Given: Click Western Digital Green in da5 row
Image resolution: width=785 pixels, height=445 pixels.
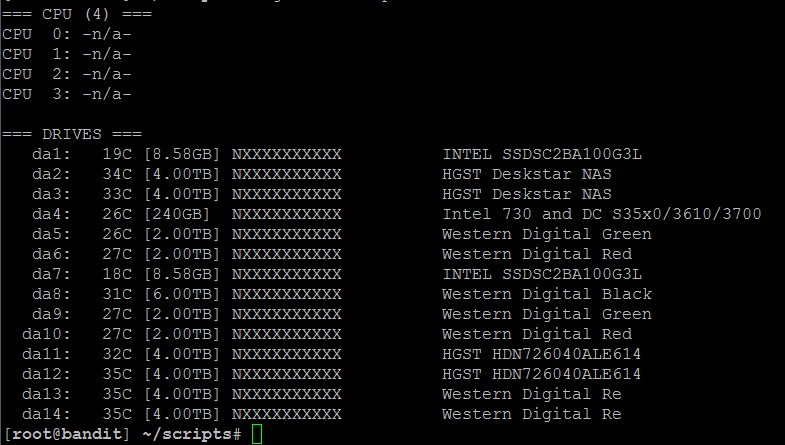Looking at the screenshot, I should point(547,234).
